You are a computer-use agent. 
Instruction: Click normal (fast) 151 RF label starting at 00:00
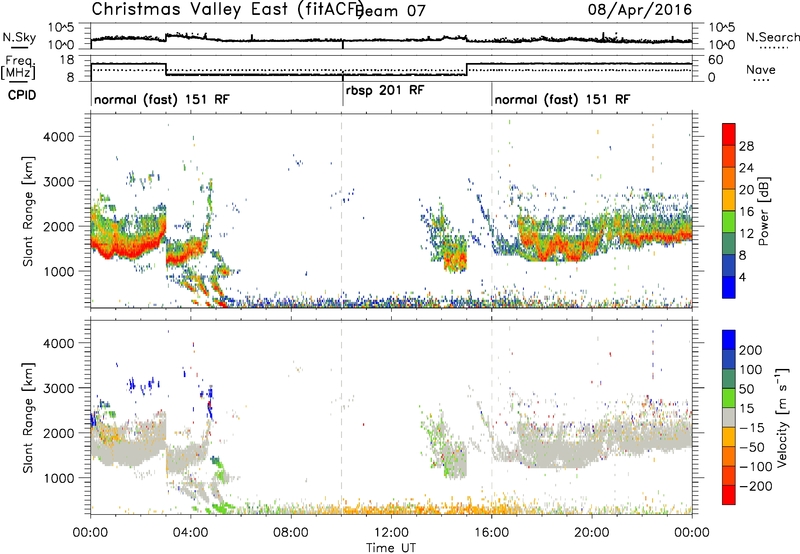click(162, 99)
